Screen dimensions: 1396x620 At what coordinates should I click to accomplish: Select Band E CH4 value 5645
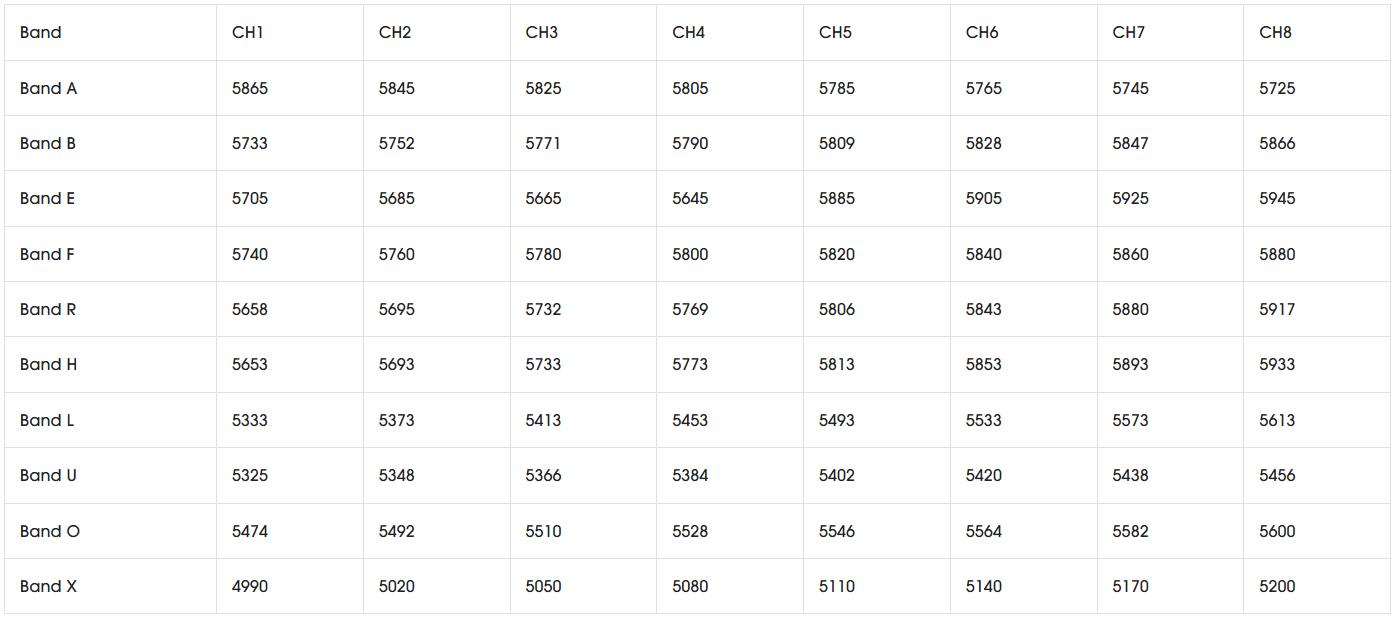point(690,198)
